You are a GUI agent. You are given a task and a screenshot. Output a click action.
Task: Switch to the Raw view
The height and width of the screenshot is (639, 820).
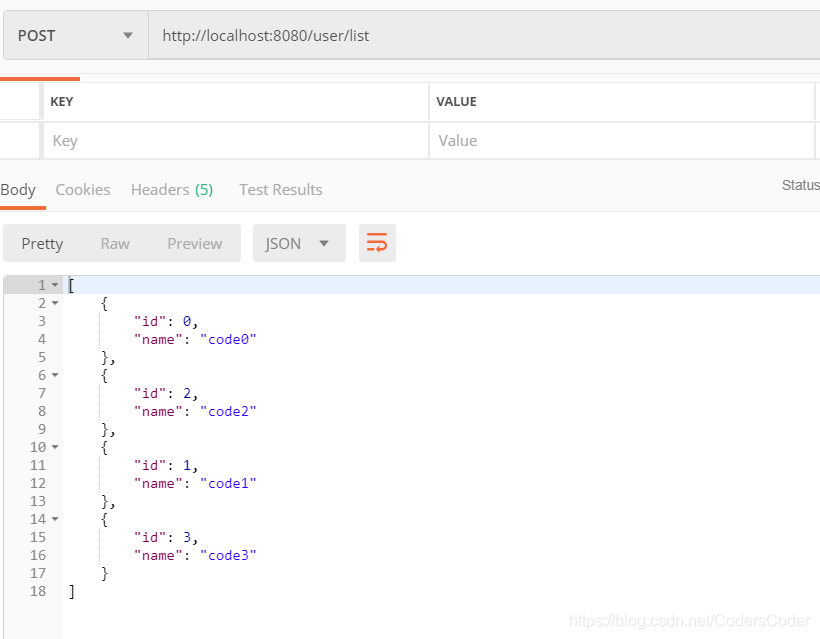coord(115,244)
